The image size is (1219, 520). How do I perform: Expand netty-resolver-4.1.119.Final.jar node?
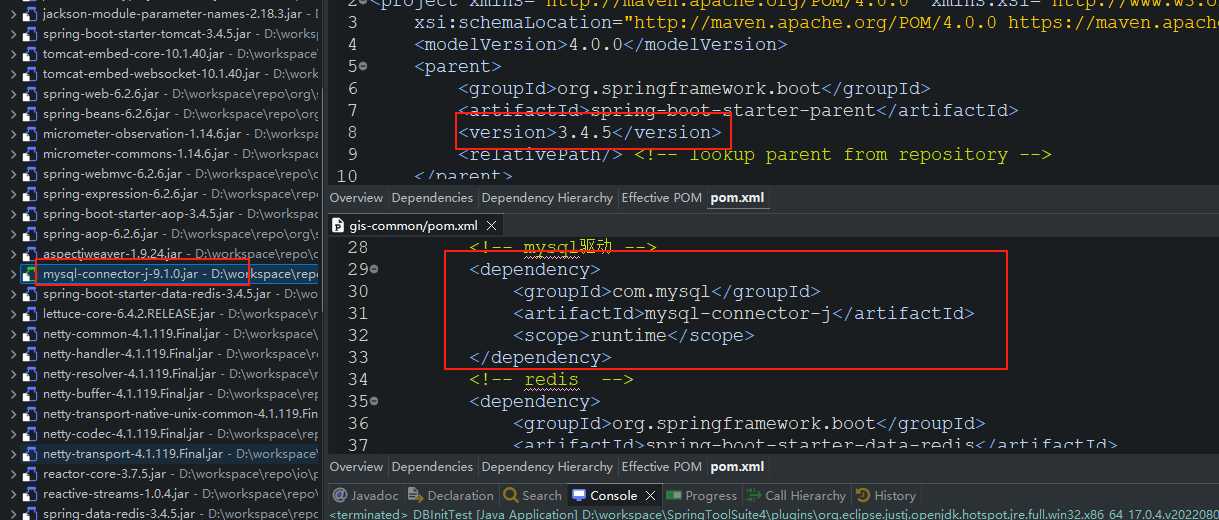[x=12, y=374]
